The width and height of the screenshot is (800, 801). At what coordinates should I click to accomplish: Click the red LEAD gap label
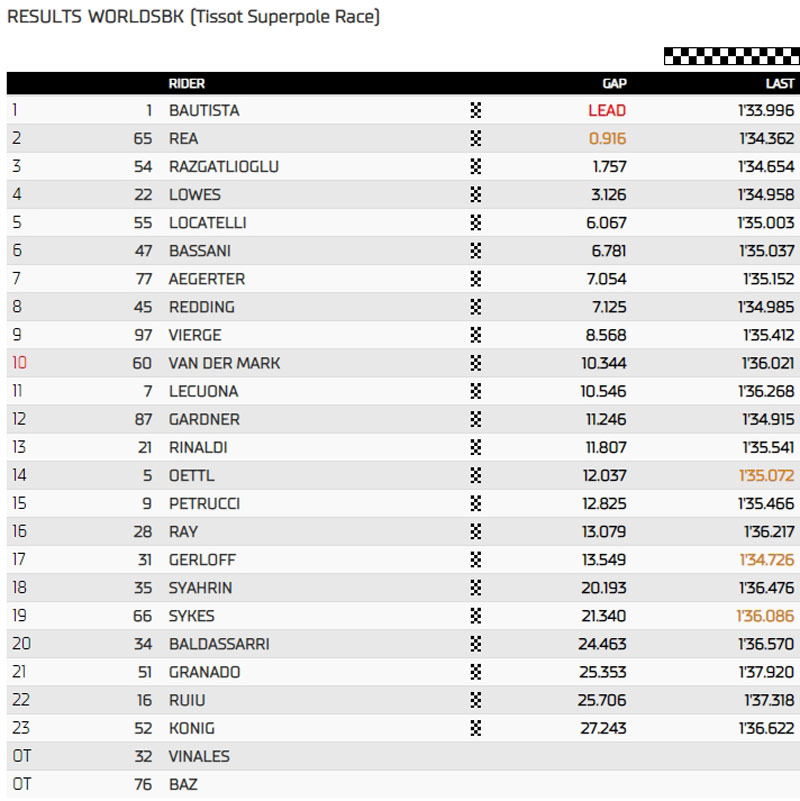(x=607, y=111)
